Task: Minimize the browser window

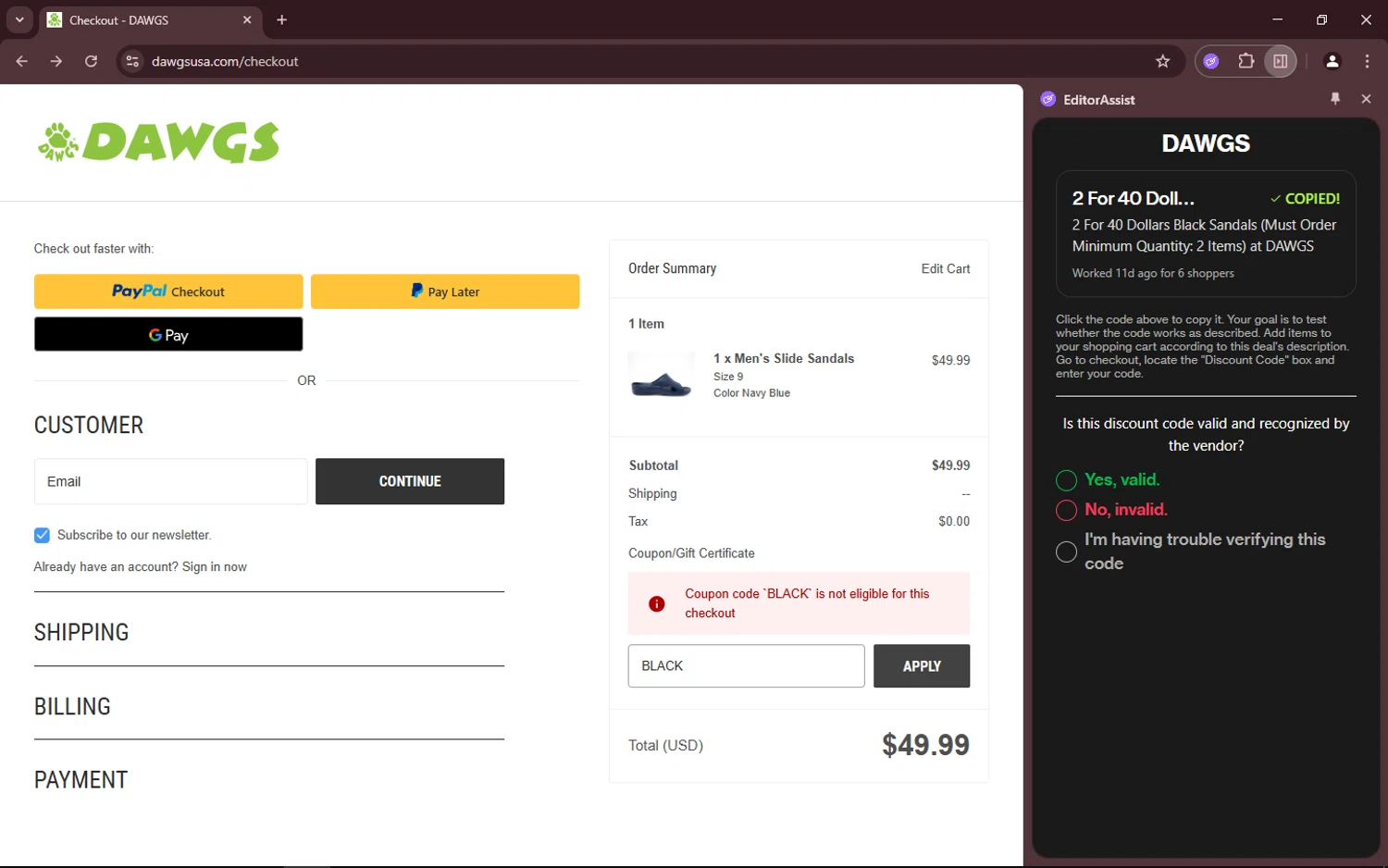Action: (1277, 19)
